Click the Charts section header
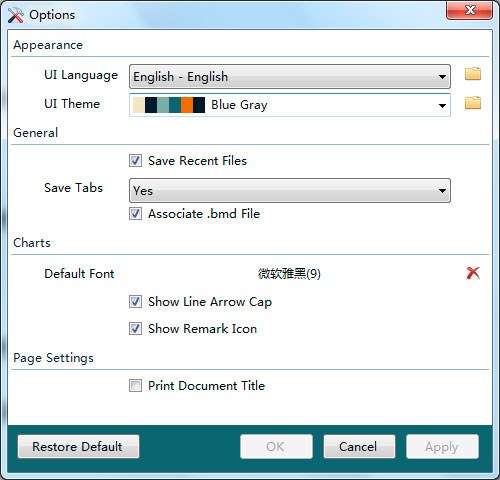Screen dimensions: 500x480 32,243
